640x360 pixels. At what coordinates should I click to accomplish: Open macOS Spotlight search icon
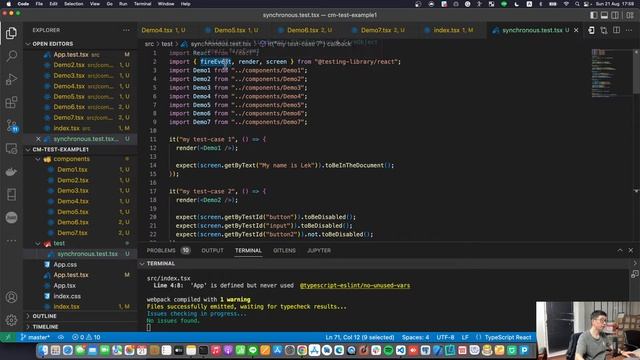[x=577, y=4]
